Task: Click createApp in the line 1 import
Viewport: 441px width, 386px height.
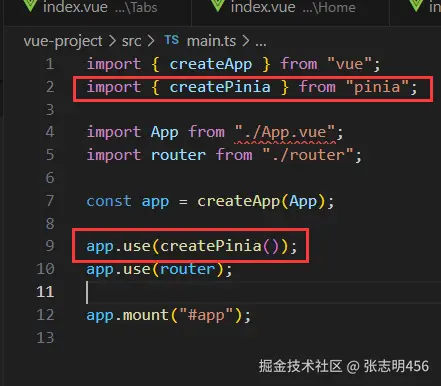Action: click(211, 64)
